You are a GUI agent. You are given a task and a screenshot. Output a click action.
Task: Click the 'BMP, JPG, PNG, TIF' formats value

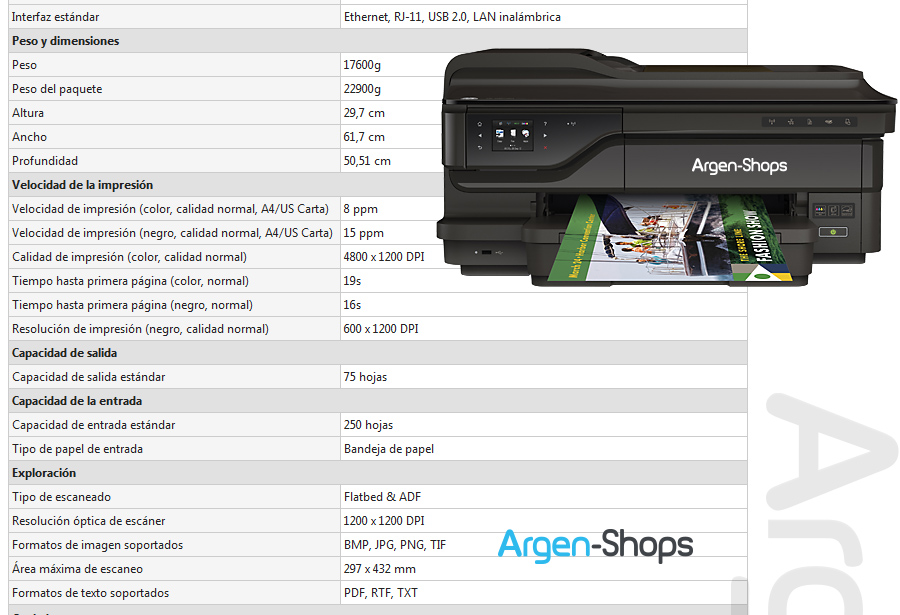click(x=395, y=546)
